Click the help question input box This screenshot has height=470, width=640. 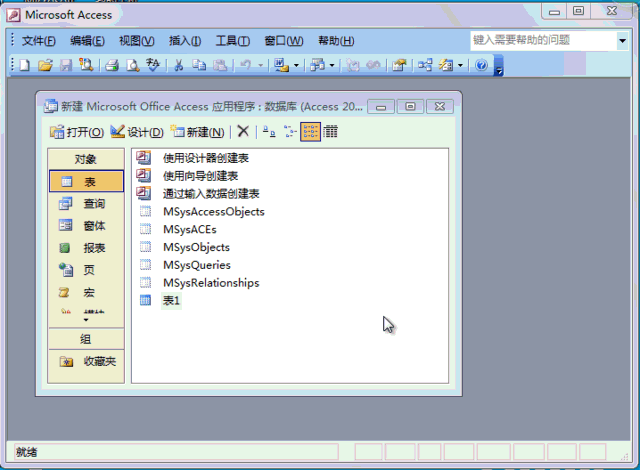click(x=544, y=41)
